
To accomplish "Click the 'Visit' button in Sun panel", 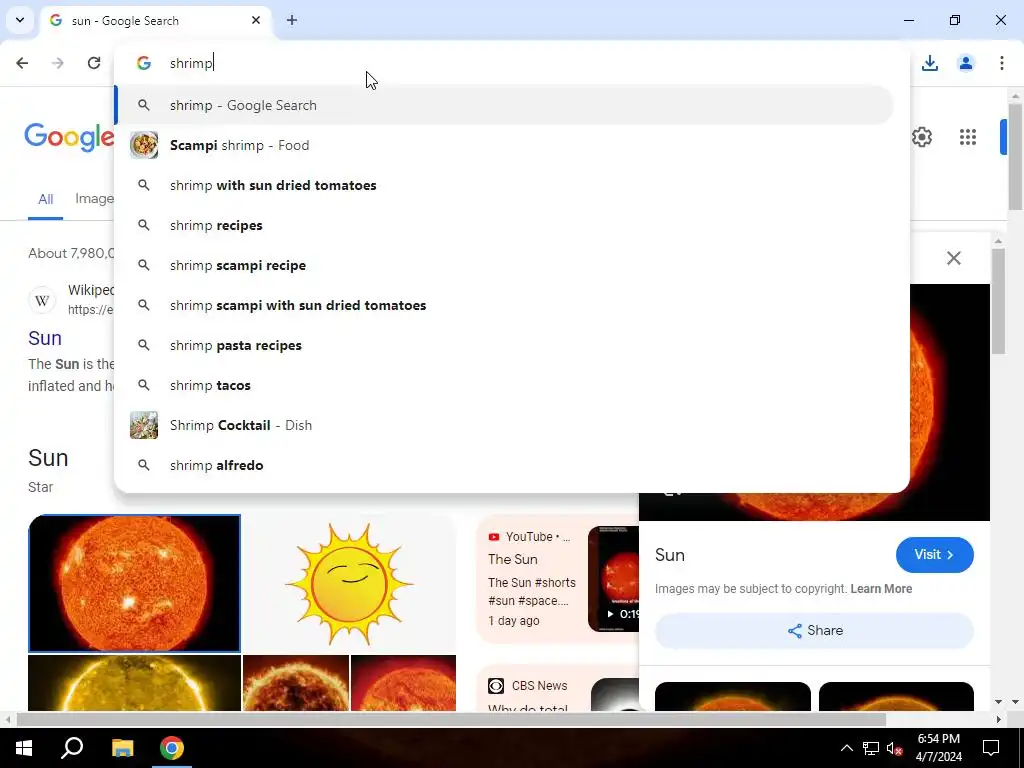I will click(935, 554).
